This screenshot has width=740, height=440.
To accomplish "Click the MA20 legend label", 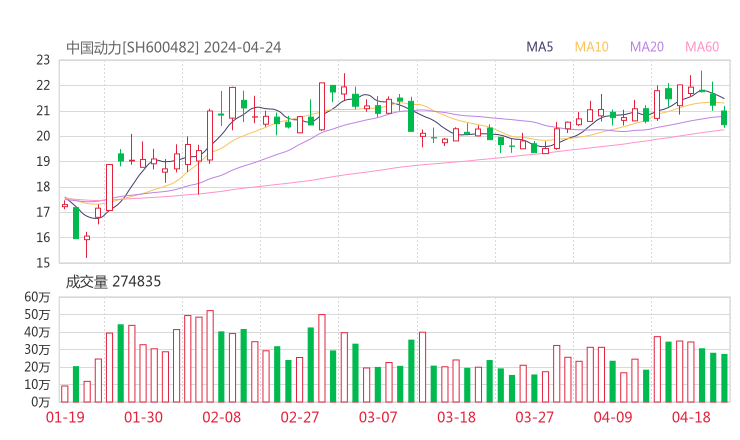I will pos(647,47).
